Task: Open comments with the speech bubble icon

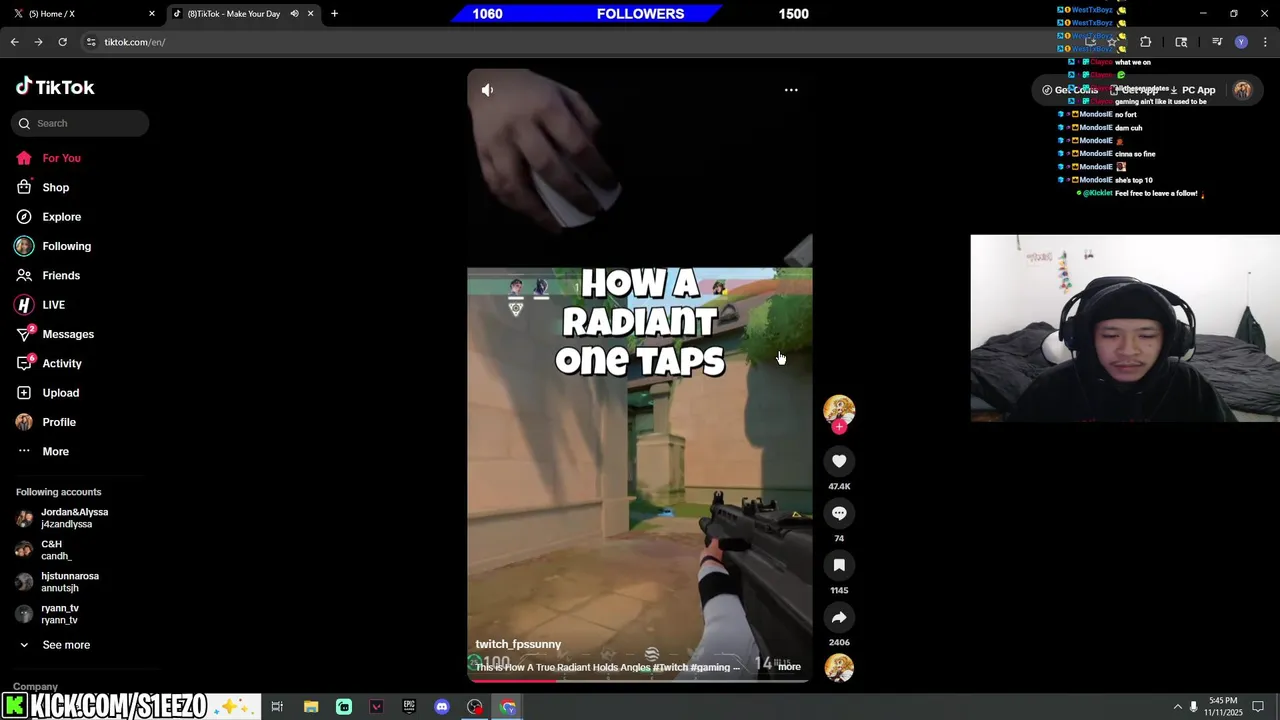Action: pyautogui.click(x=839, y=513)
